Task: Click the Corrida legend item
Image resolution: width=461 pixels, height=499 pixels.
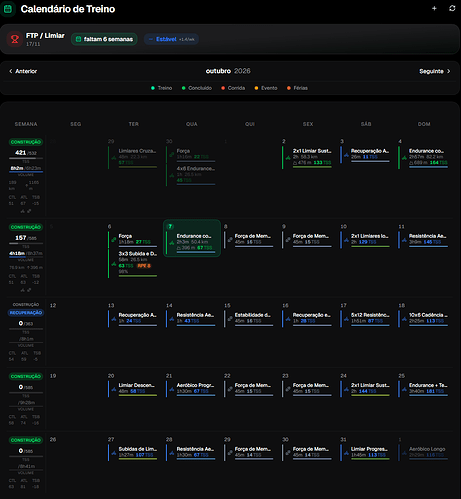Action: click(x=233, y=88)
